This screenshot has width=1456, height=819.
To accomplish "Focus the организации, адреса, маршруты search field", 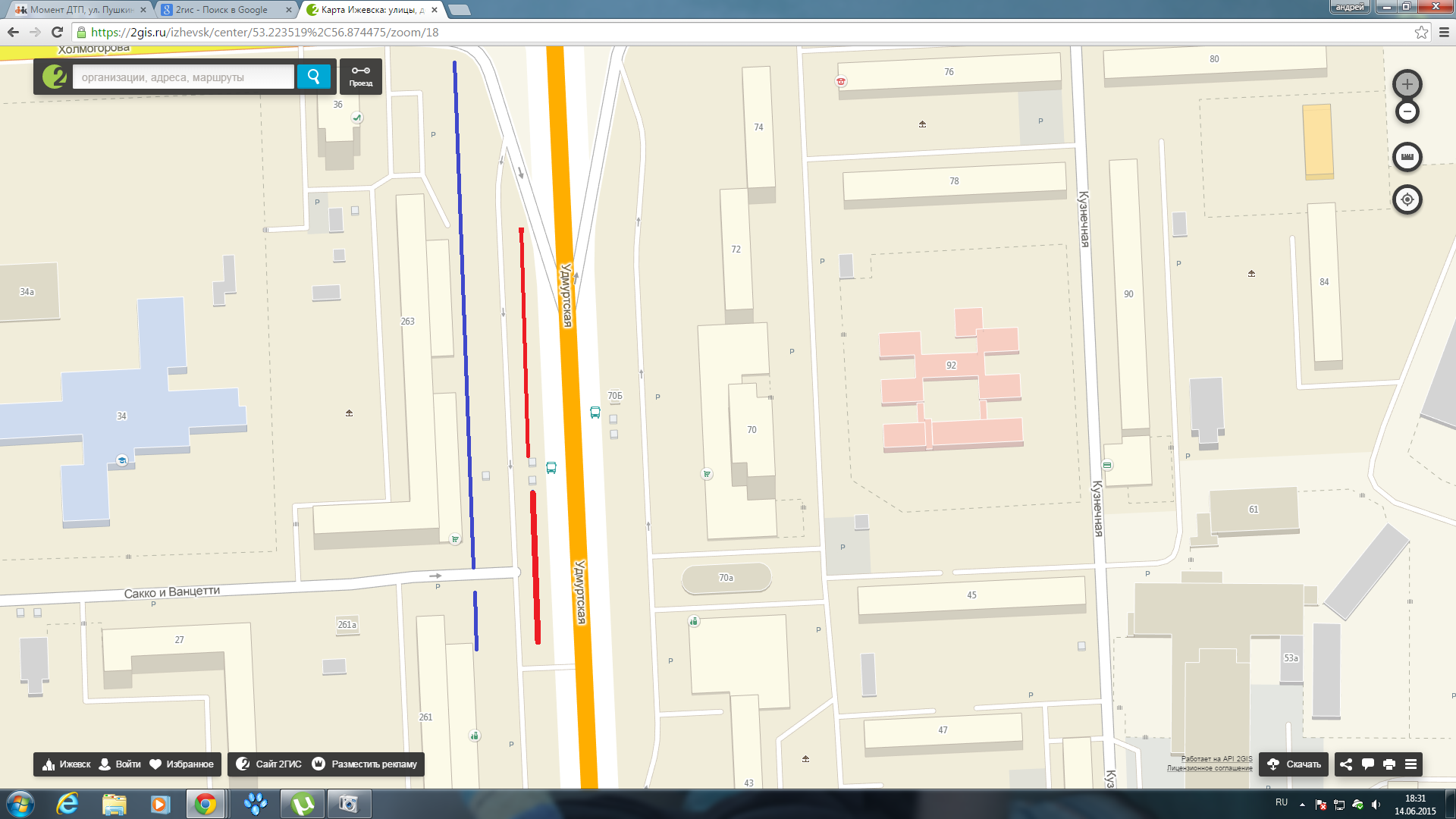I will 183,77.
